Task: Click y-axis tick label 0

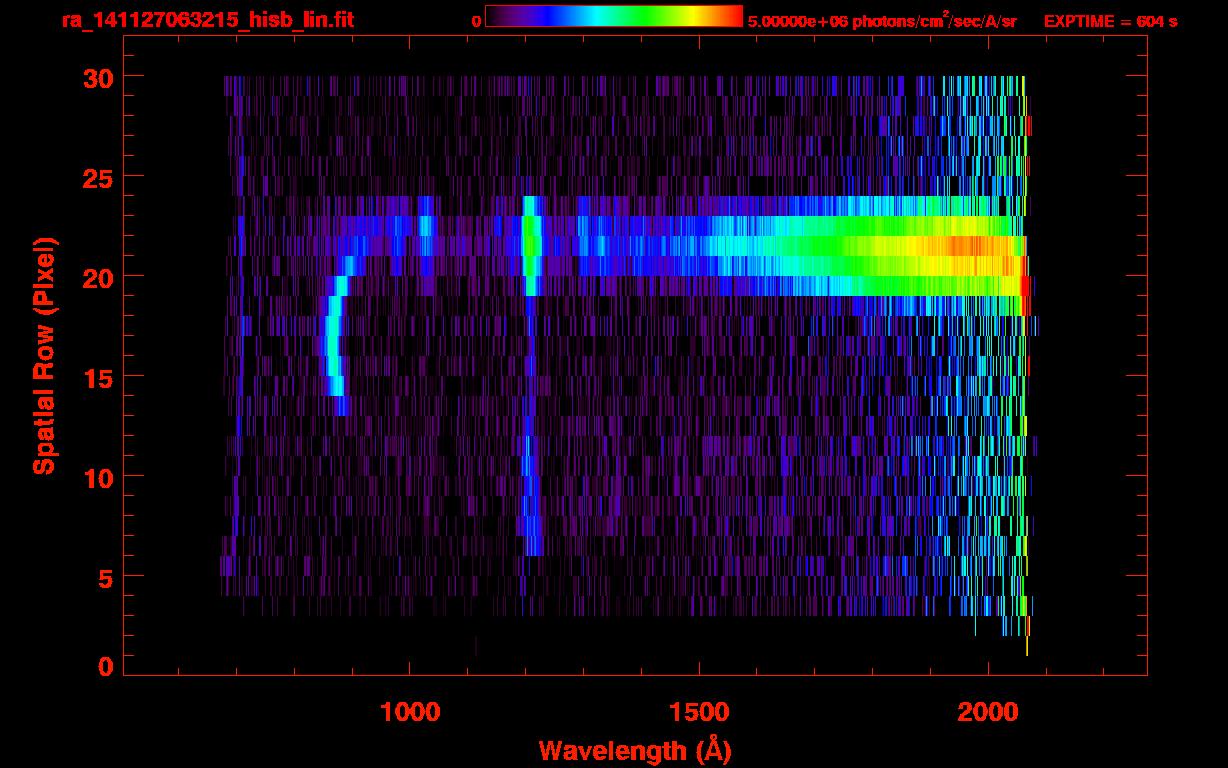Action: 106,667
